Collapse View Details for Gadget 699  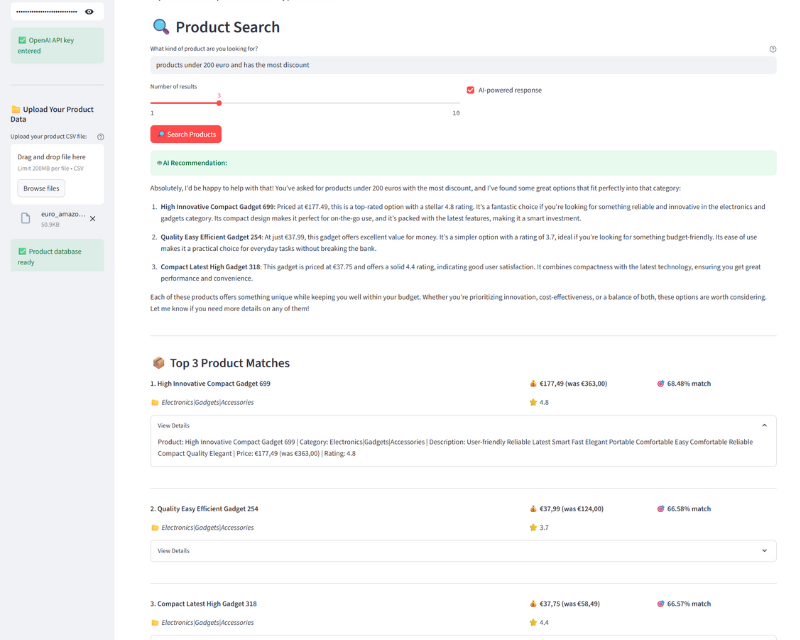point(764,425)
